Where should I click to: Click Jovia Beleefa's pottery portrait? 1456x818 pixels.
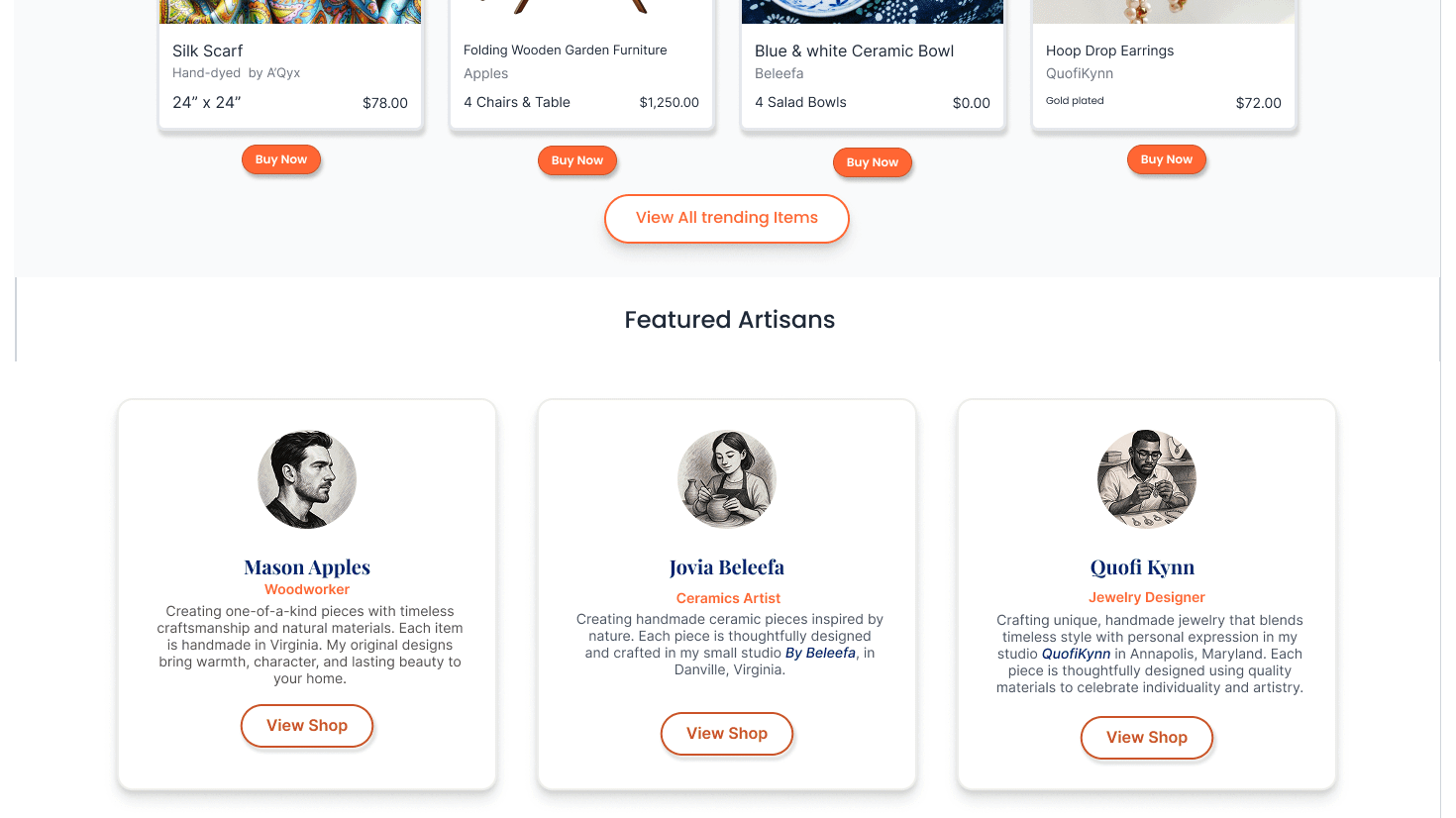727,479
